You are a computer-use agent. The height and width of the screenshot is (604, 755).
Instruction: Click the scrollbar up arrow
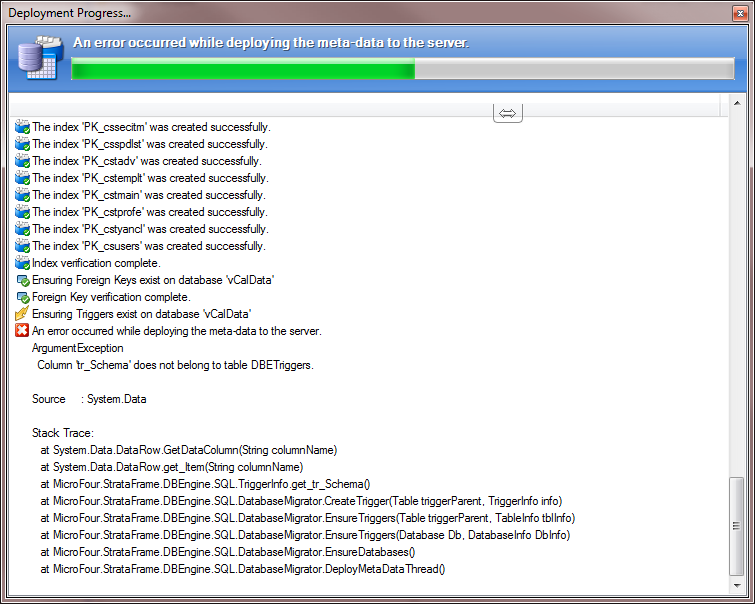click(736, 104)
